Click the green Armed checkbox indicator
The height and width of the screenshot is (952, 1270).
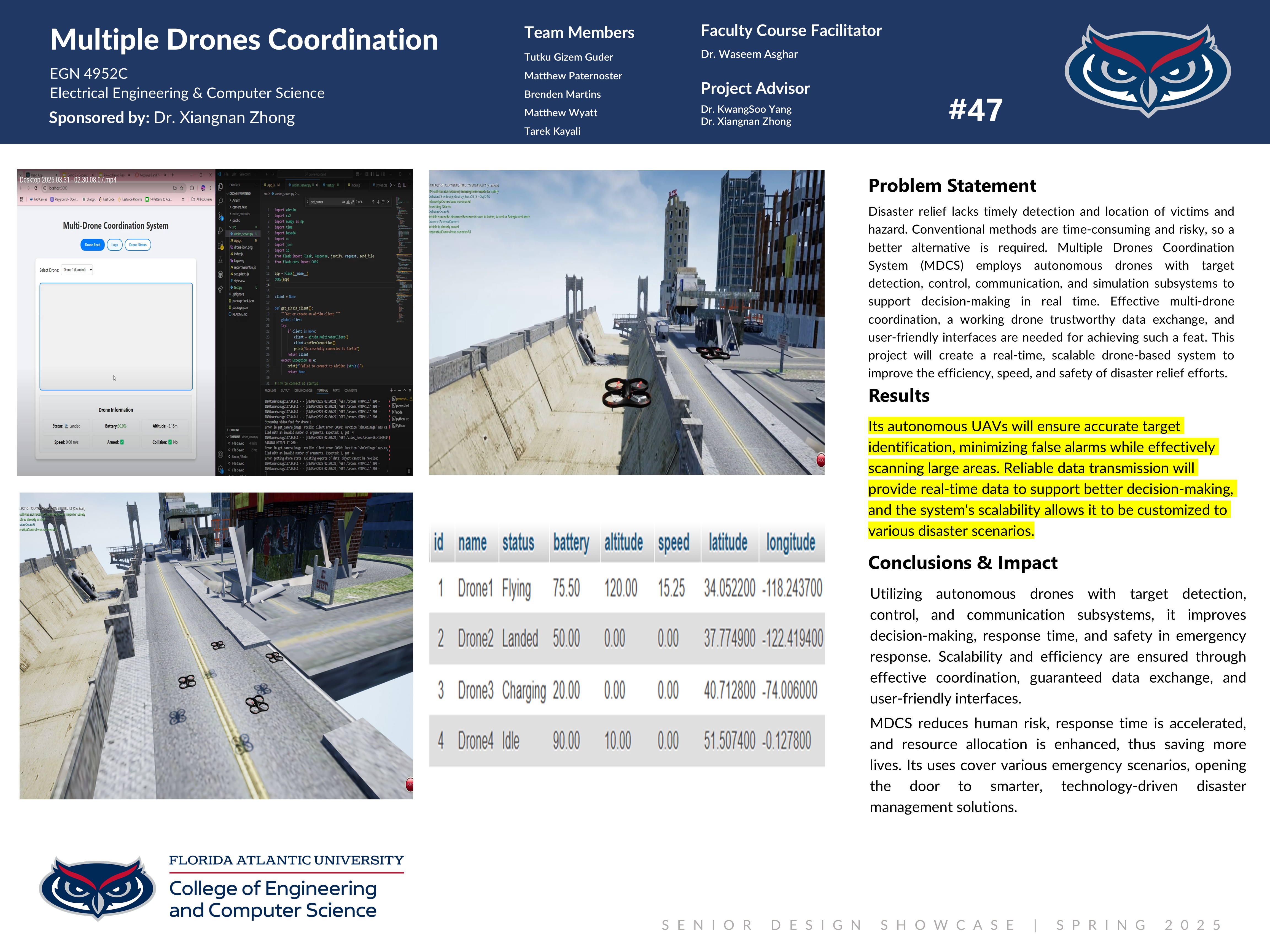coord(122,442)
